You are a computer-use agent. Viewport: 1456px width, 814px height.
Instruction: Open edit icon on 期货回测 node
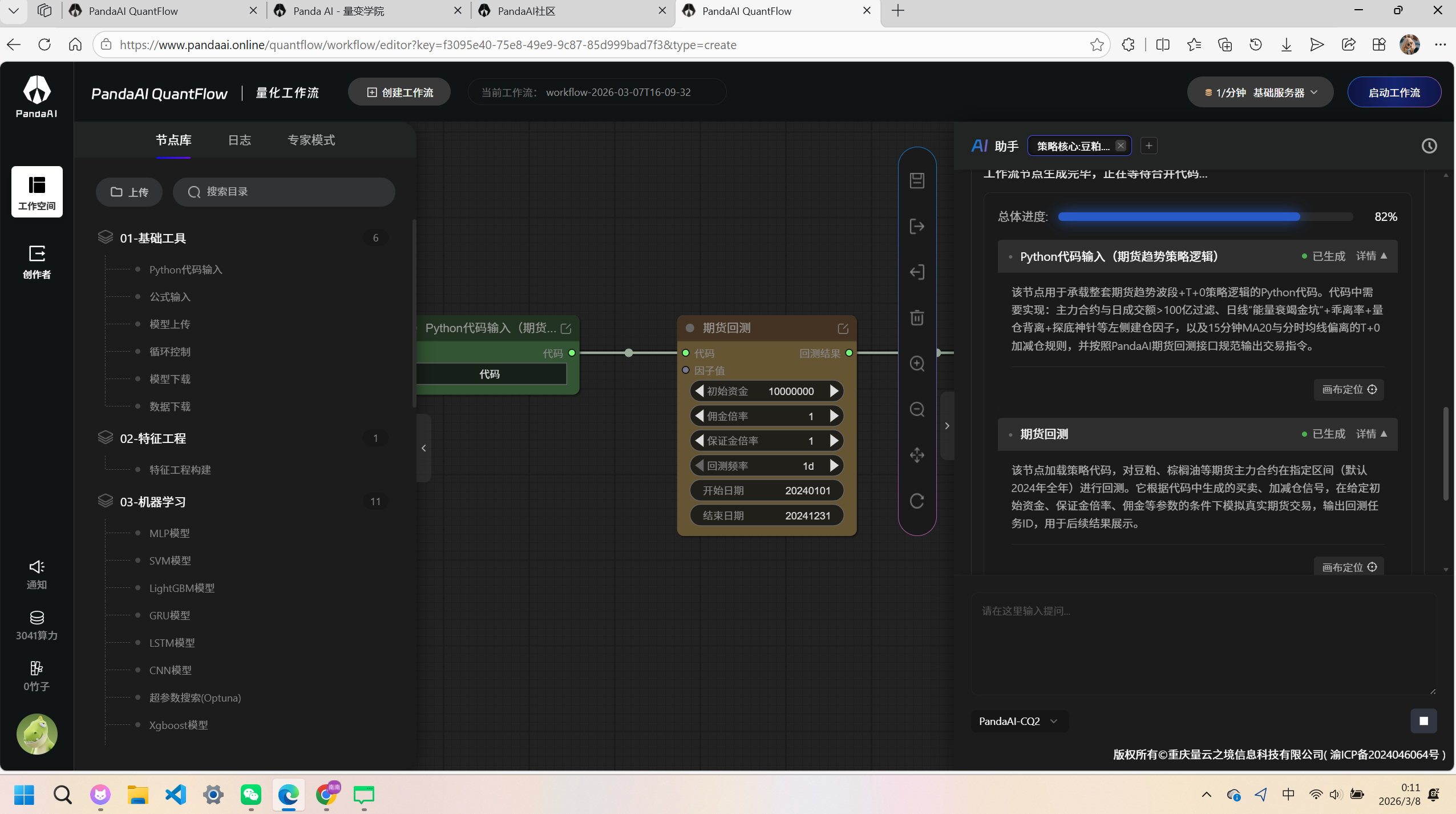843,328
